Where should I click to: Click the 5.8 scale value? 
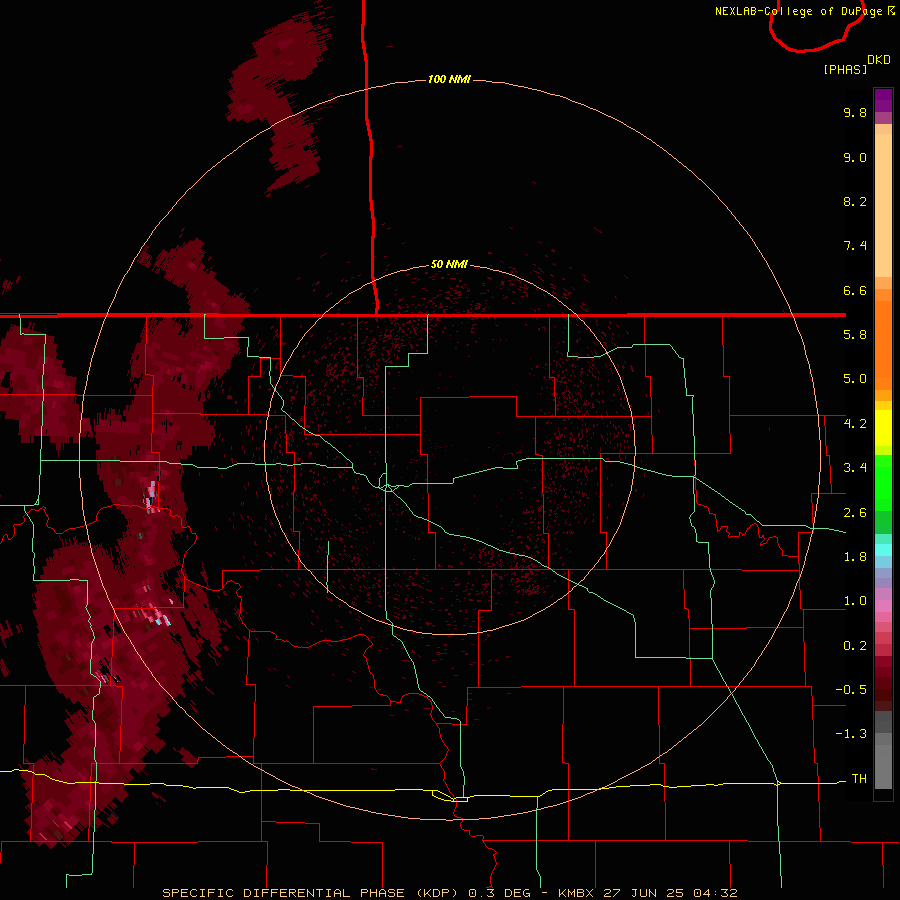(855, 335)
